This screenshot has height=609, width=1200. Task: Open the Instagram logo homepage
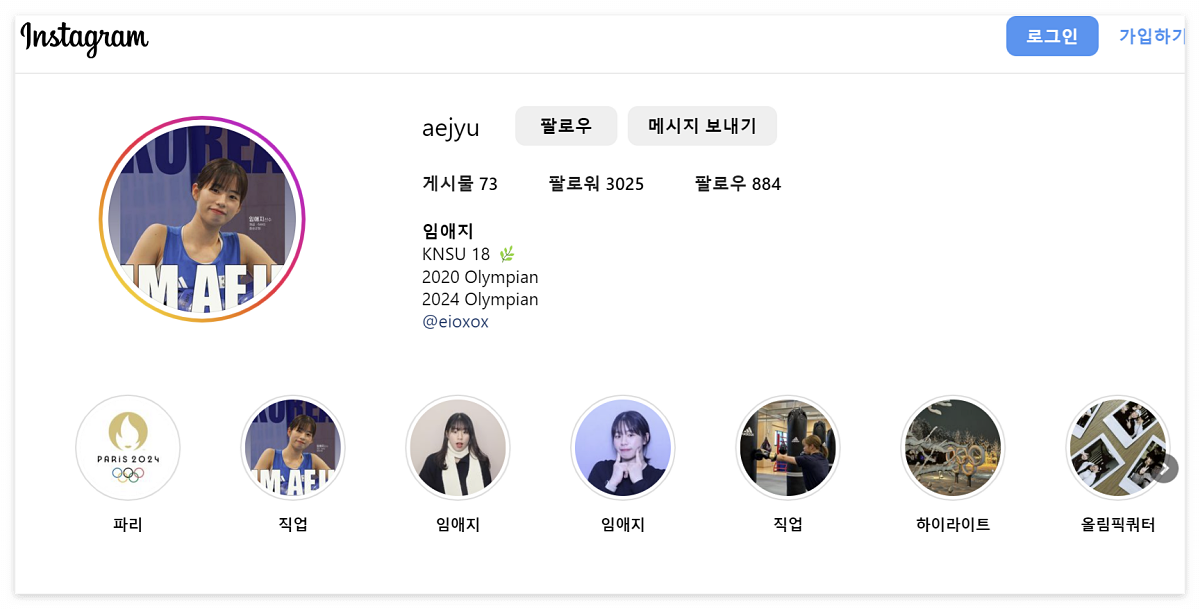(84, 37)
